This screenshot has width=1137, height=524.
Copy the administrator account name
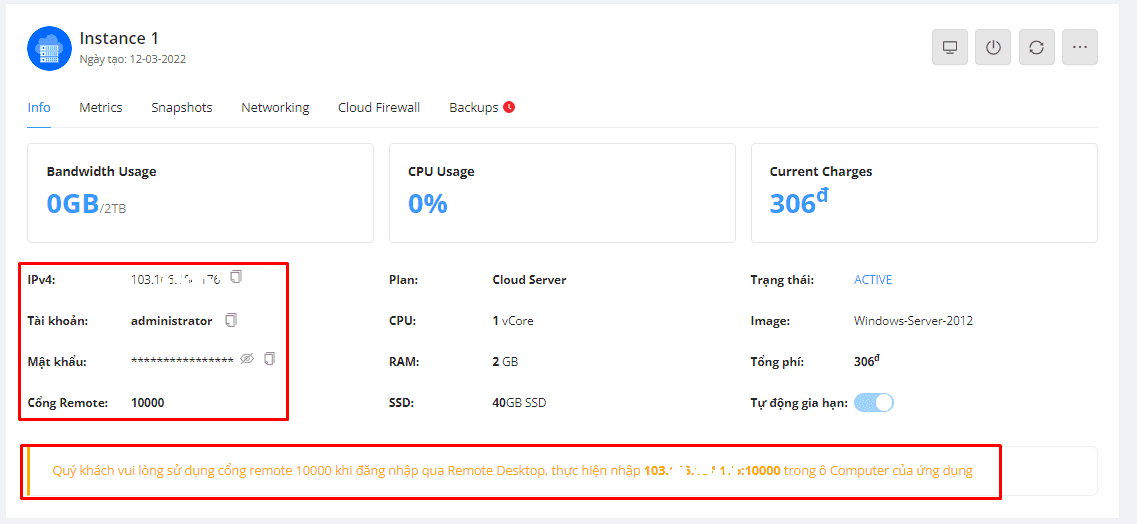[231, 321]
